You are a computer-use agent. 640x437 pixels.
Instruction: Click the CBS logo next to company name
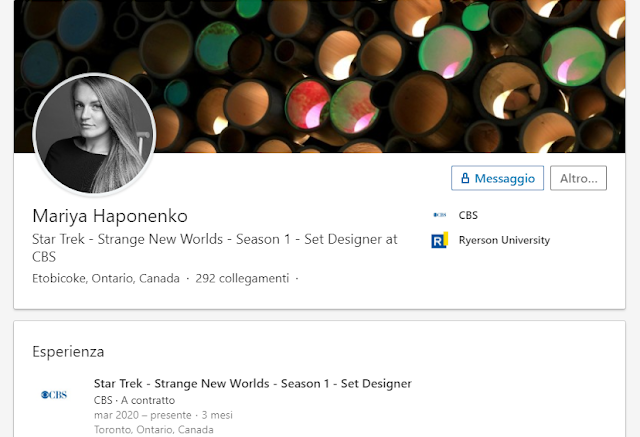click(440, 215)
